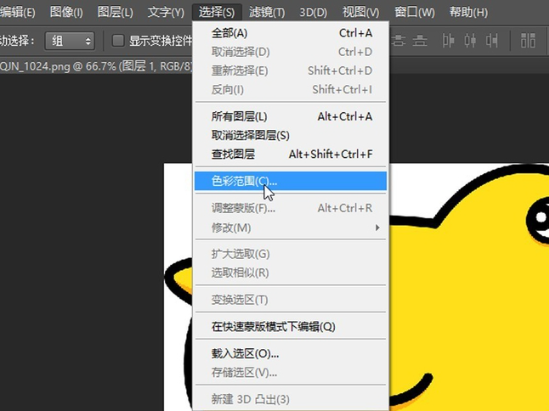The width and height of the screenshot is (549, 411).
Task: Choose 调整蒙版(F)... menu entry
Action: [x=291, y=208]
